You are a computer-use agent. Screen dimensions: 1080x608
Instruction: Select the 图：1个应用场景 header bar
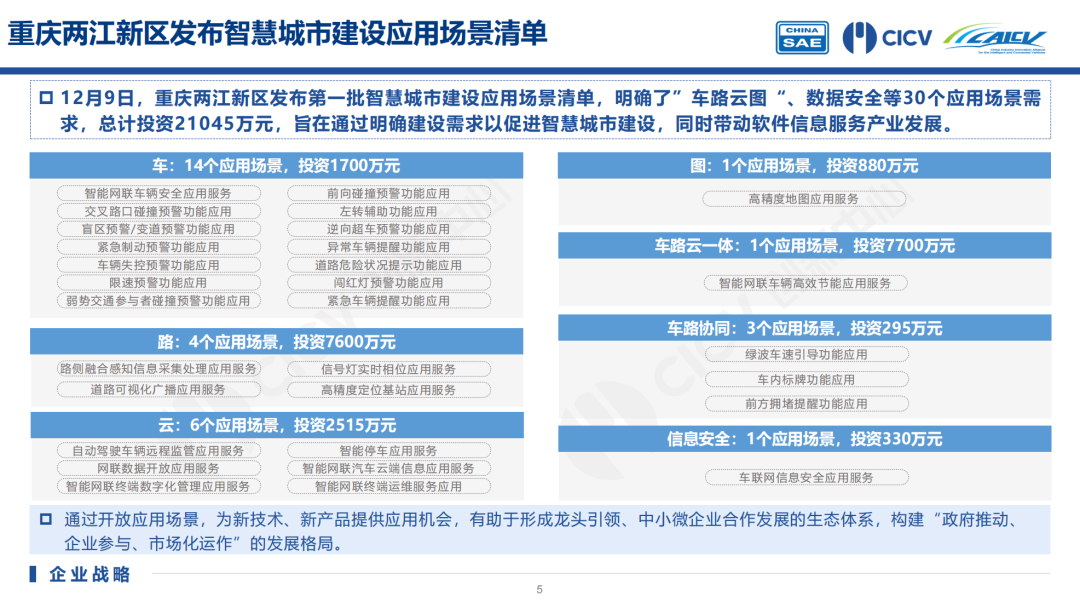pyautogui.click(x=804, y=166)
